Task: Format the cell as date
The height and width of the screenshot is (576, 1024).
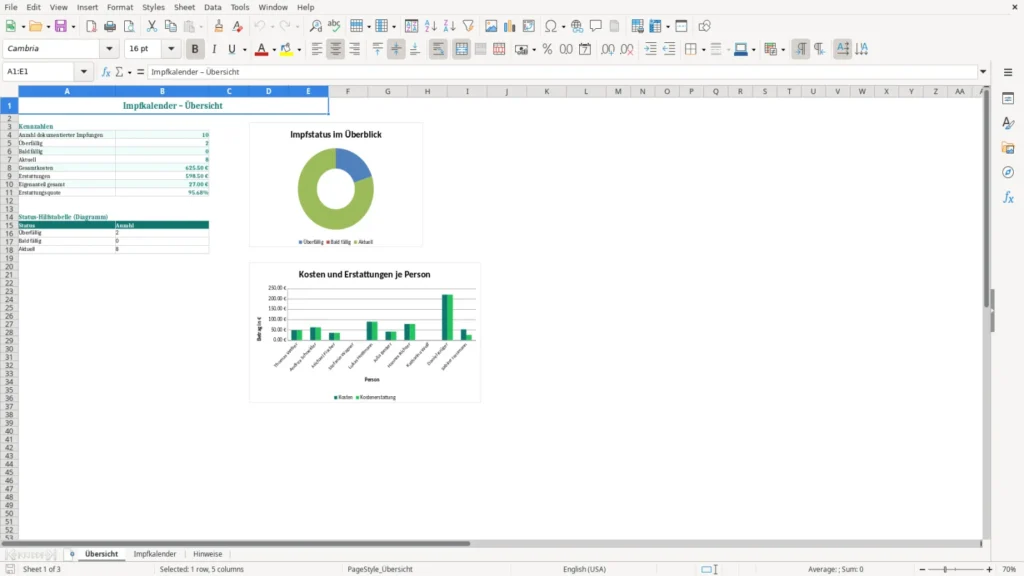Action: click(585, 49)
